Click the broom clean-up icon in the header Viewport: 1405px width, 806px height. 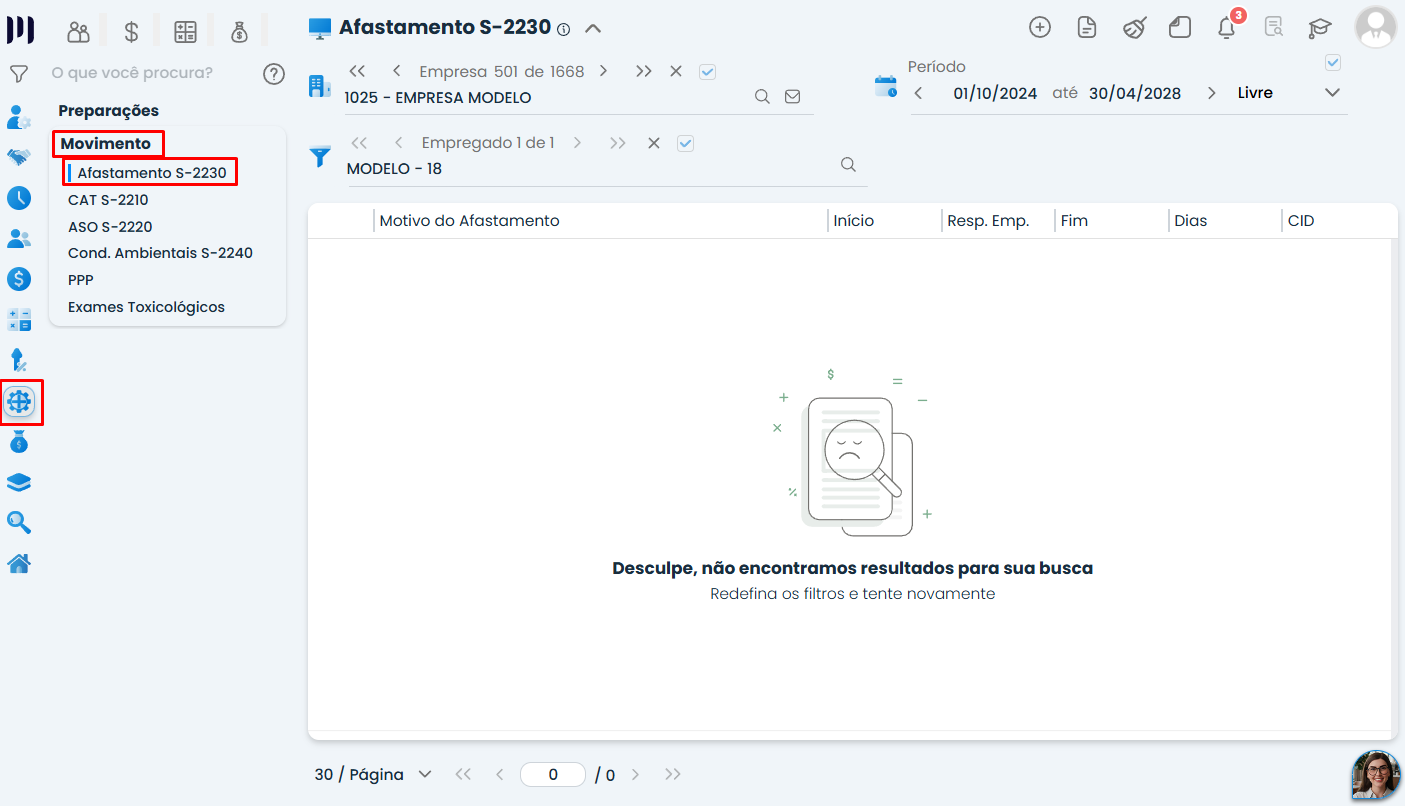[x=1133, y=28]
